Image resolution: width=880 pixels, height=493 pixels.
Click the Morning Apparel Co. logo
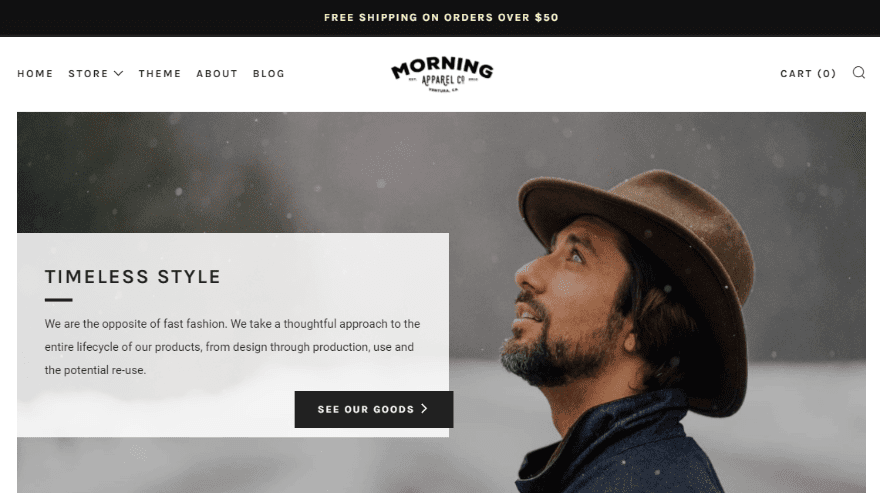[x=442, y=74]
